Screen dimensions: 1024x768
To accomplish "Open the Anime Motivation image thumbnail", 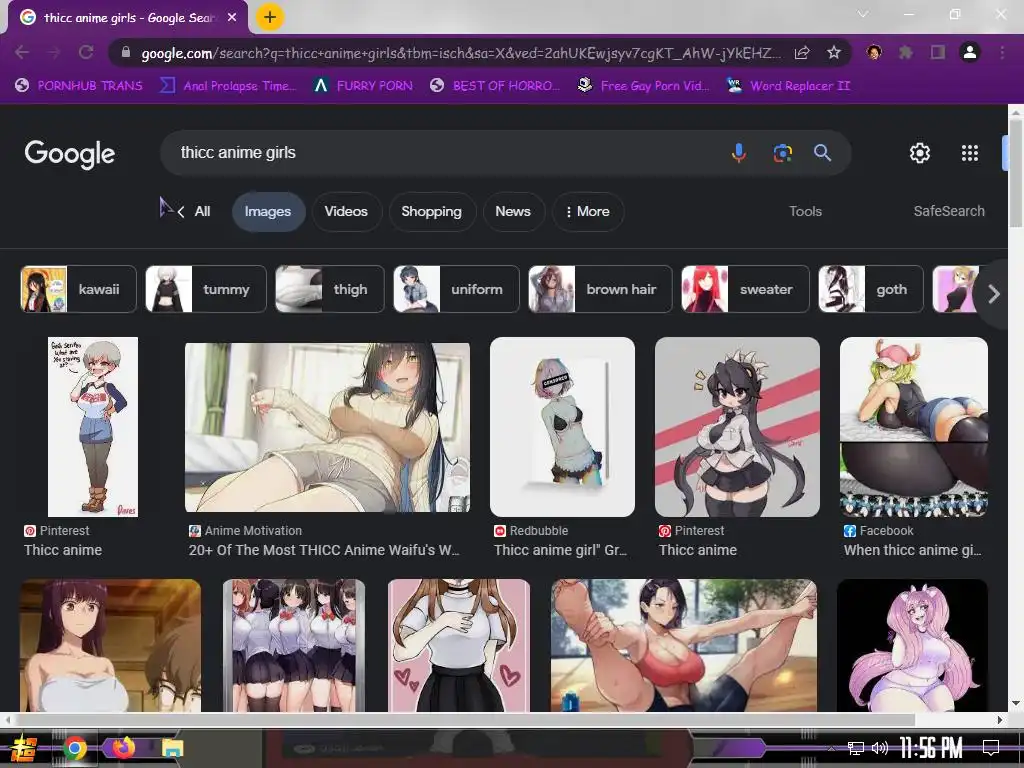I will 327,427.
